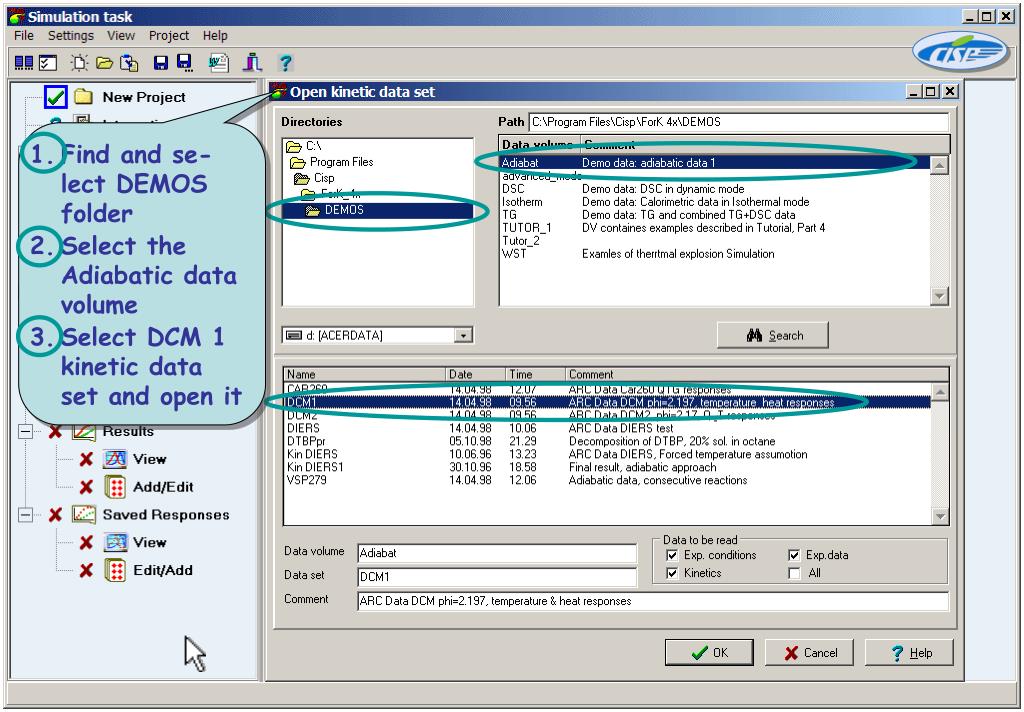Create a new project via the toolbar icon
This screenshot has height=712, width=1024.
80,63
